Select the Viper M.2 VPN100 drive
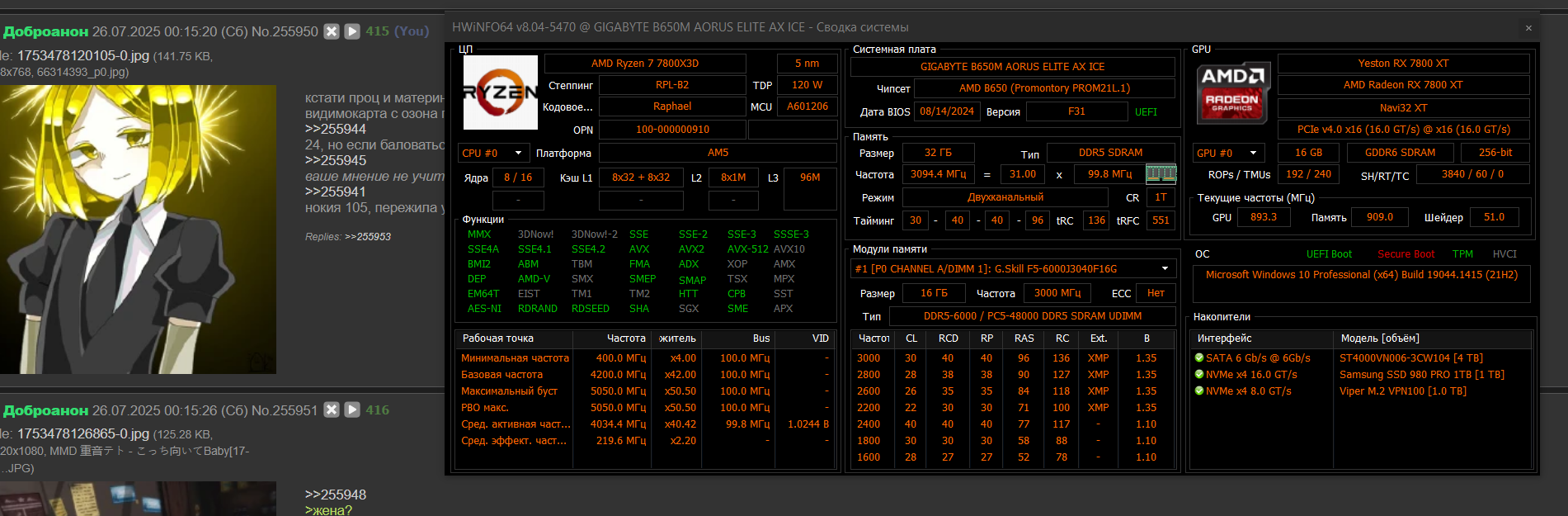Screen dimensions: 1568x516 tap(1361, 391)
